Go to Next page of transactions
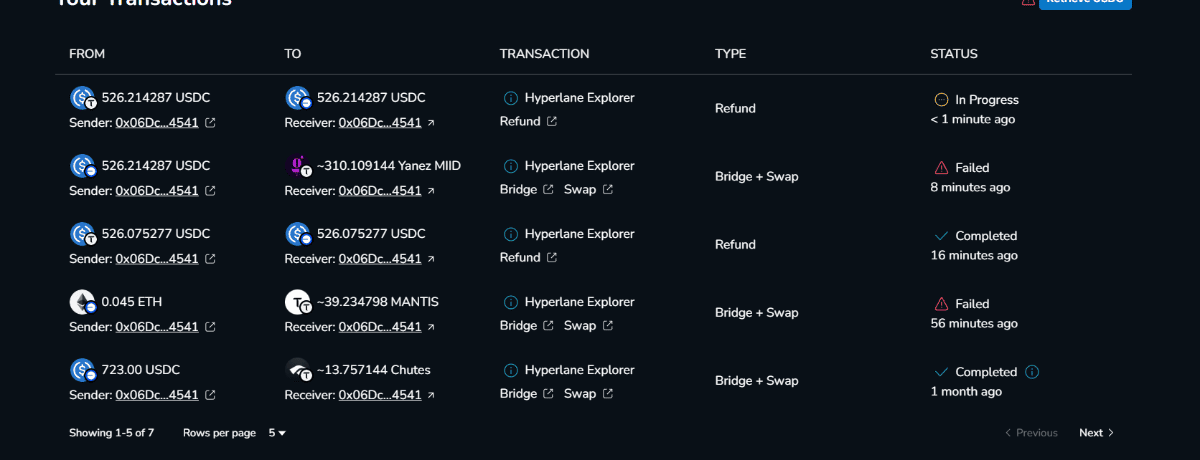The image size is (1200, 460). (x=1096, y=433)
